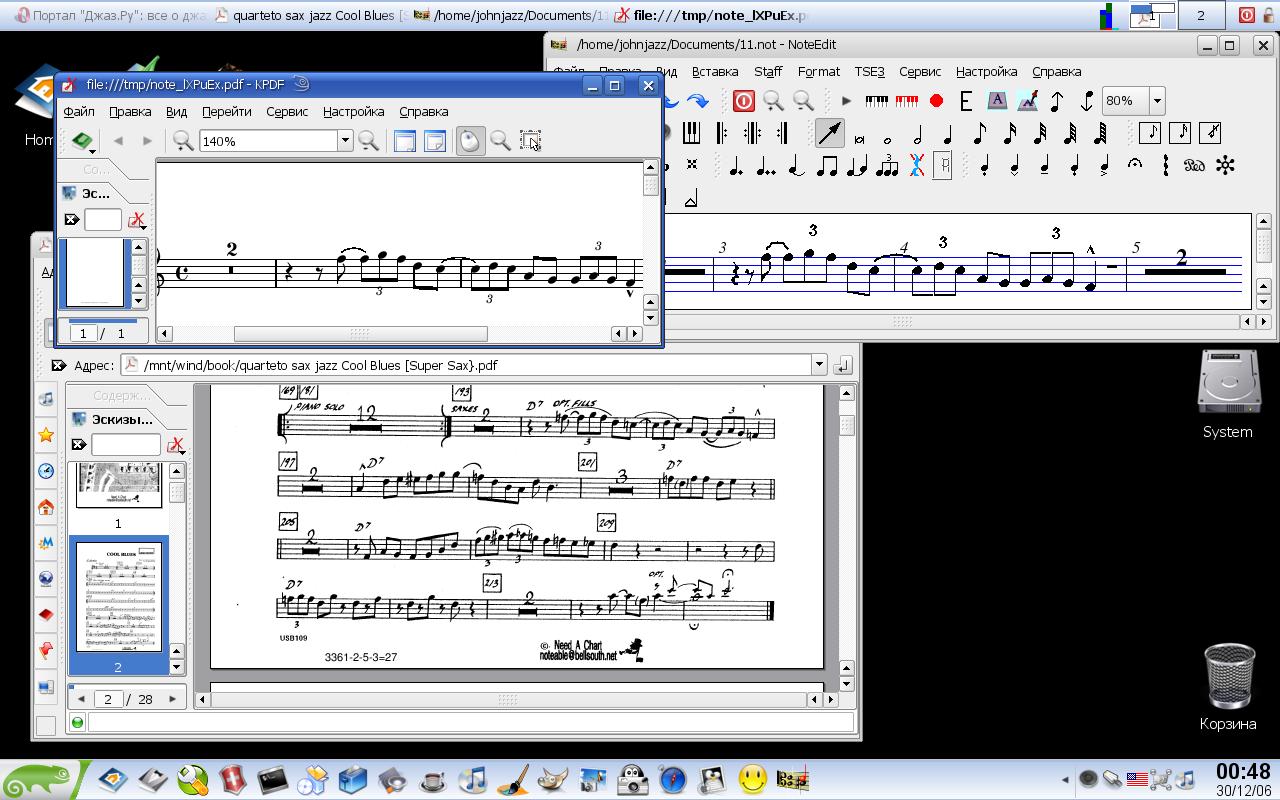Screen dimensions: 1280x800
Task: Toggle the pedal 'Ped' marking button in NoteEdit
Action: tap(1194, 166)
